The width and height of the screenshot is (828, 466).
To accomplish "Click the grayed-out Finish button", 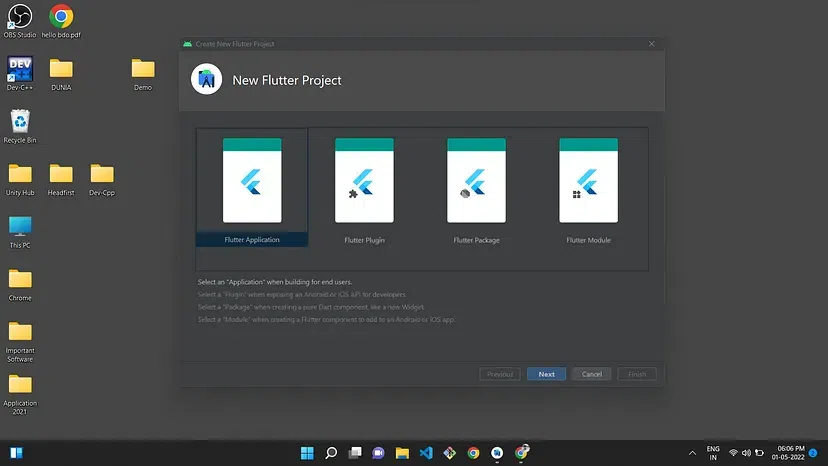I will (637, 374).
